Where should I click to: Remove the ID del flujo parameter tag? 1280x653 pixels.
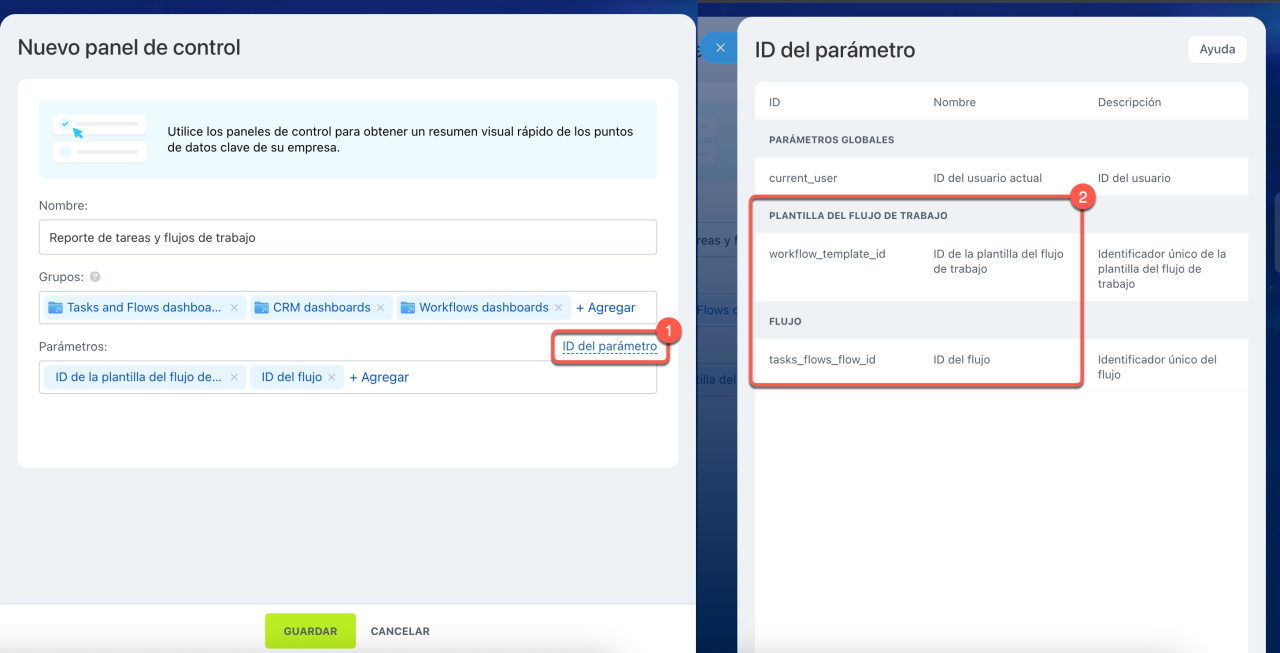click(x=332, y=378)
